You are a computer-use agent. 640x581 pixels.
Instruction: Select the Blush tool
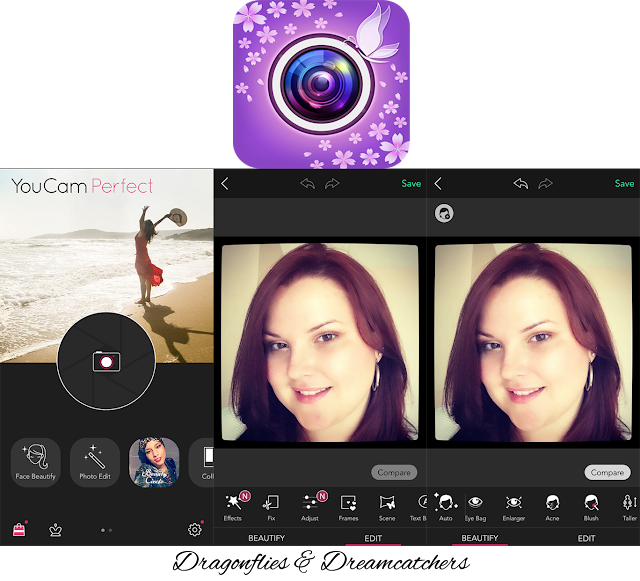click(x=591, y=507)
